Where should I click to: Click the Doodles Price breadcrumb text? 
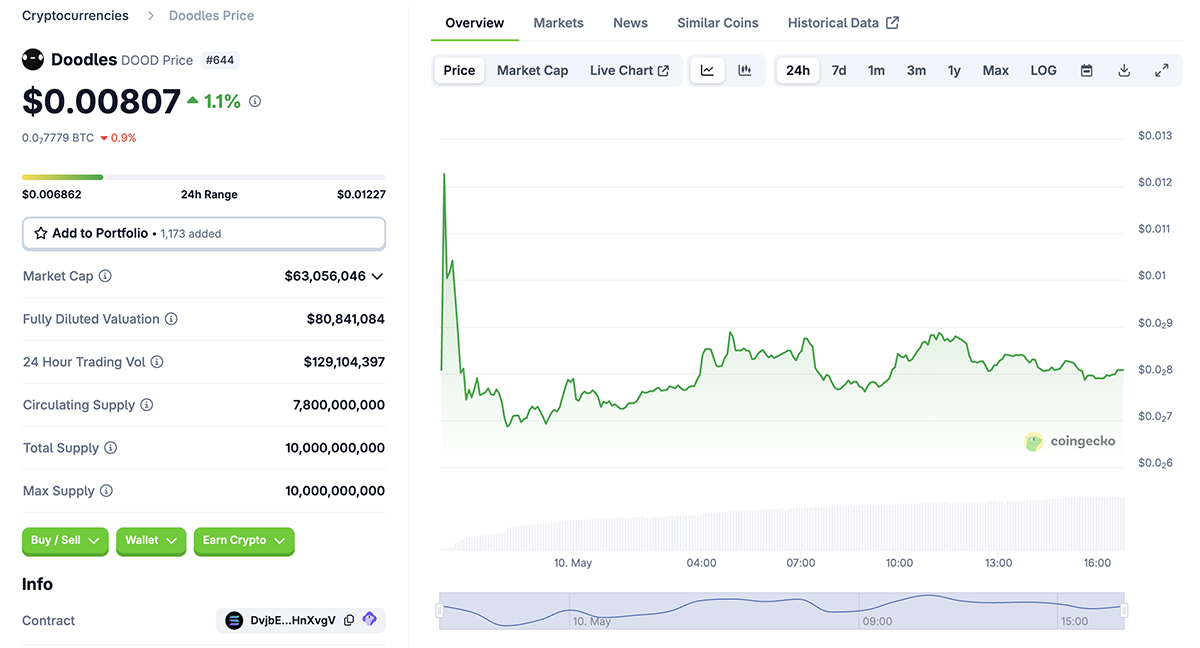coord(211,15)
